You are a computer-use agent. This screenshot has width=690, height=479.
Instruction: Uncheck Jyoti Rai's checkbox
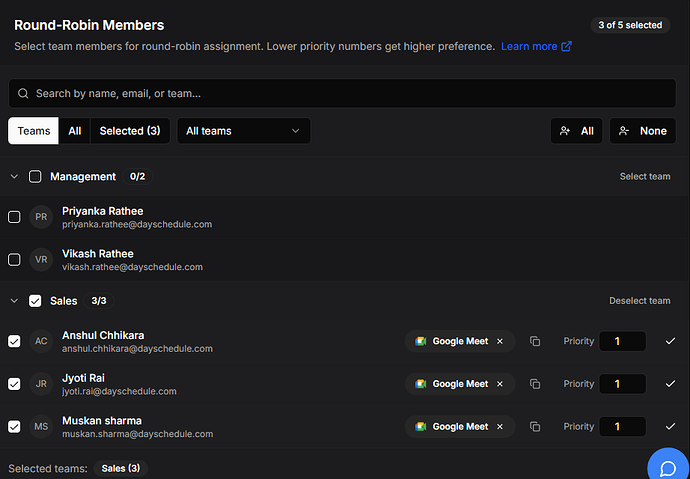14,384
